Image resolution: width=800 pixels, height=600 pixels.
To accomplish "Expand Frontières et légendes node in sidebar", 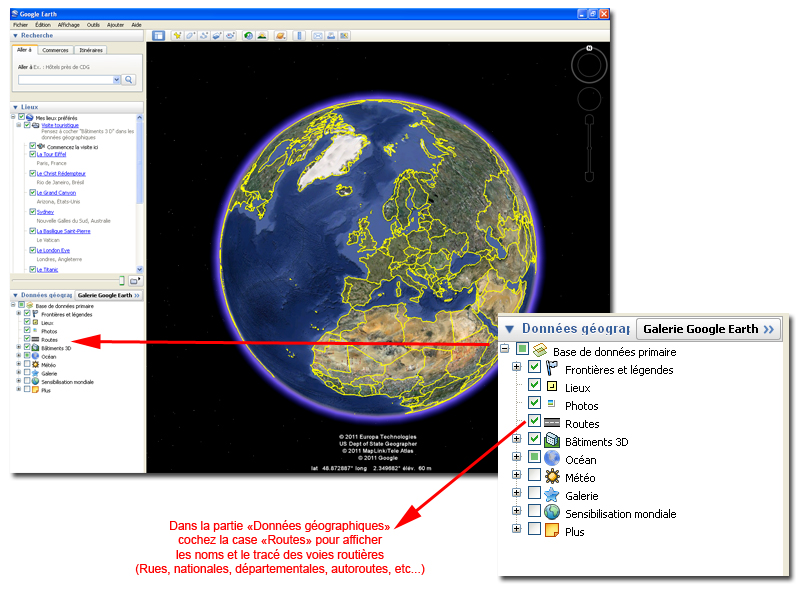I will tap(19, 313).
